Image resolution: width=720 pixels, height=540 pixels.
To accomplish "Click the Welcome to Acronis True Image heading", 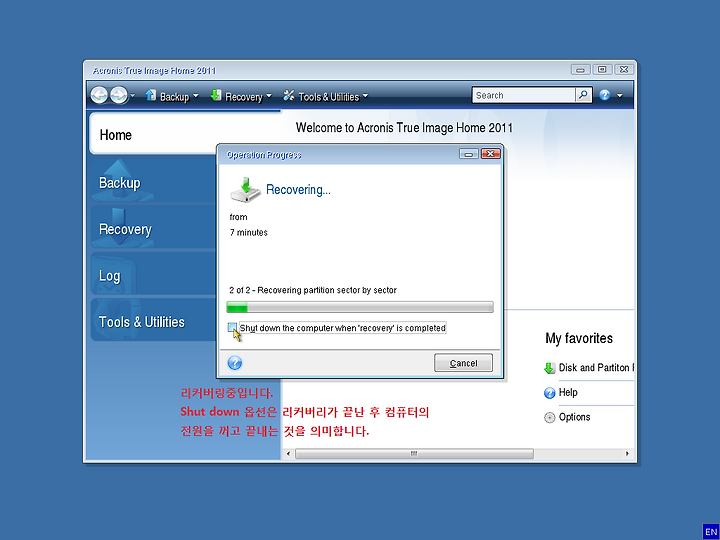I will (x=404, y=127).
